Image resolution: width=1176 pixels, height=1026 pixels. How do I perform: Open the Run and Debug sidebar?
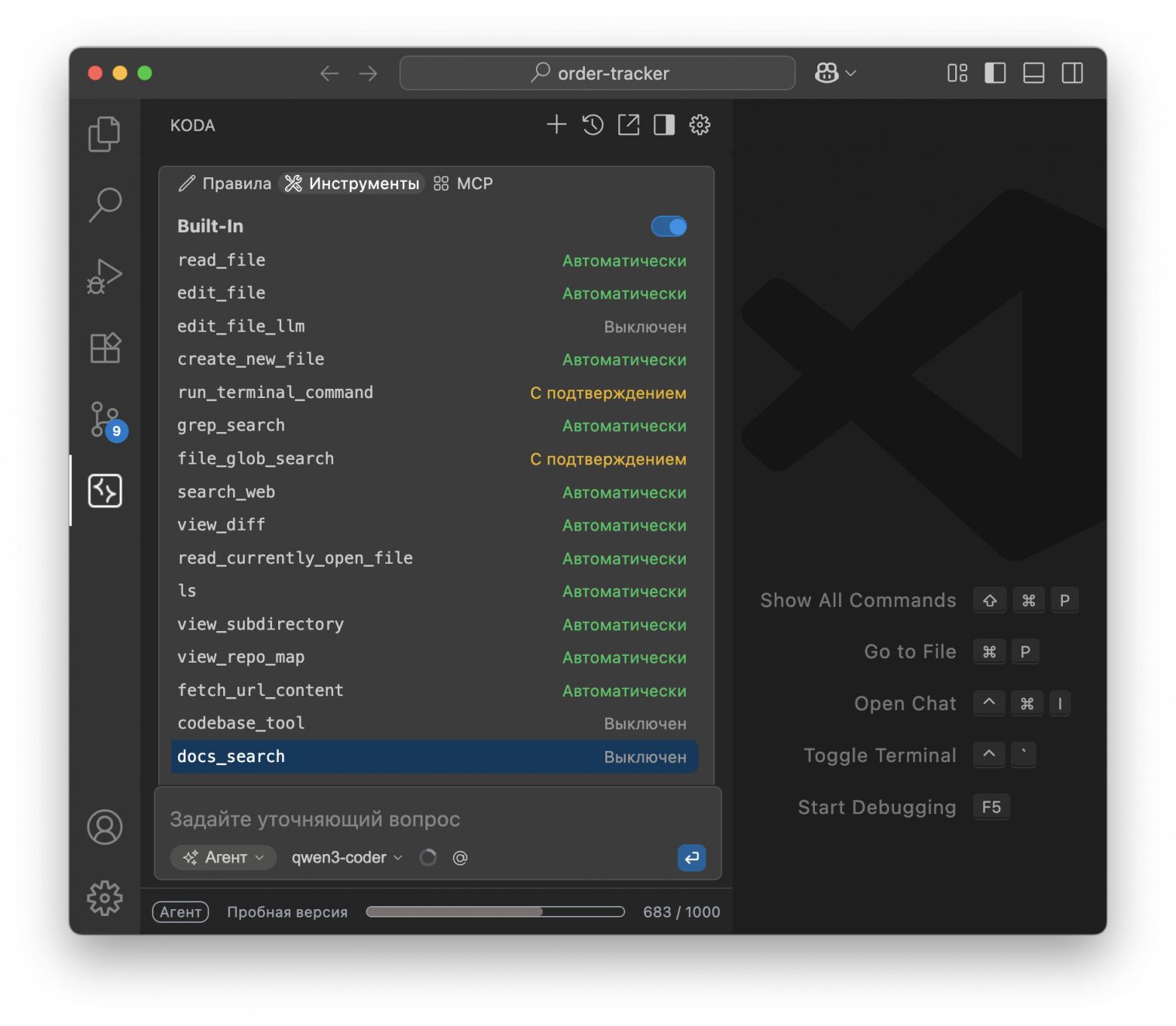[x=105, y=276]
